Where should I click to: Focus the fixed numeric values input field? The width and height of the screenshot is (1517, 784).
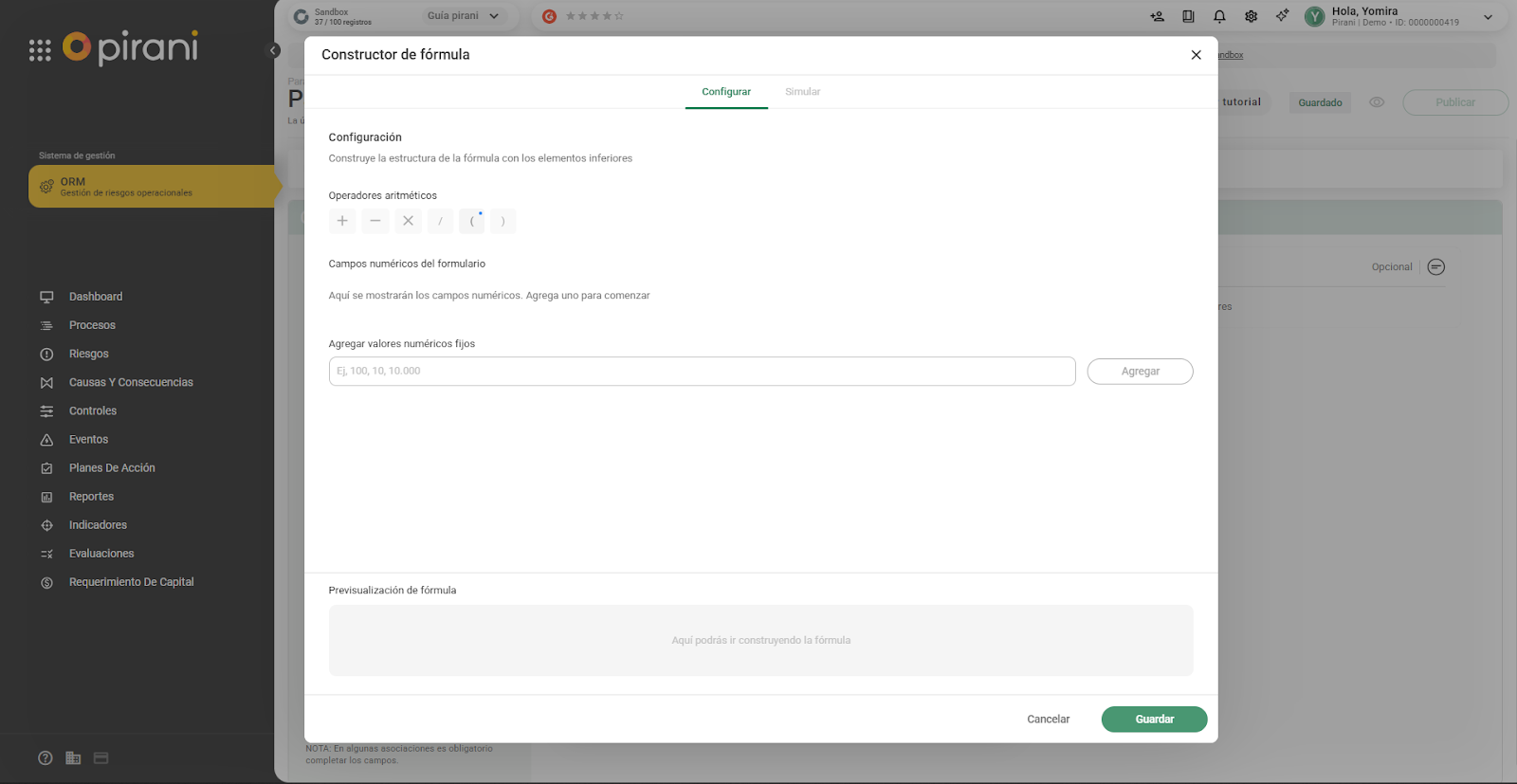point(702,372)
